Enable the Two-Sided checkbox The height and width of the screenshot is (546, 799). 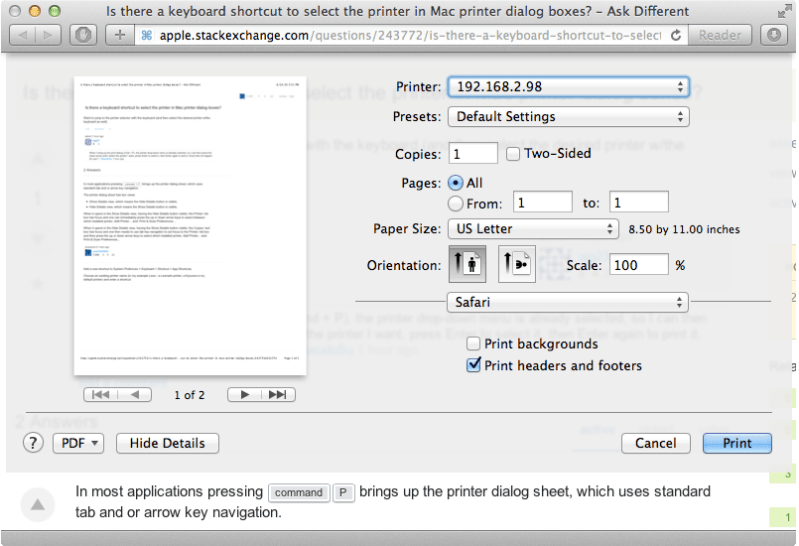[513, 154]
